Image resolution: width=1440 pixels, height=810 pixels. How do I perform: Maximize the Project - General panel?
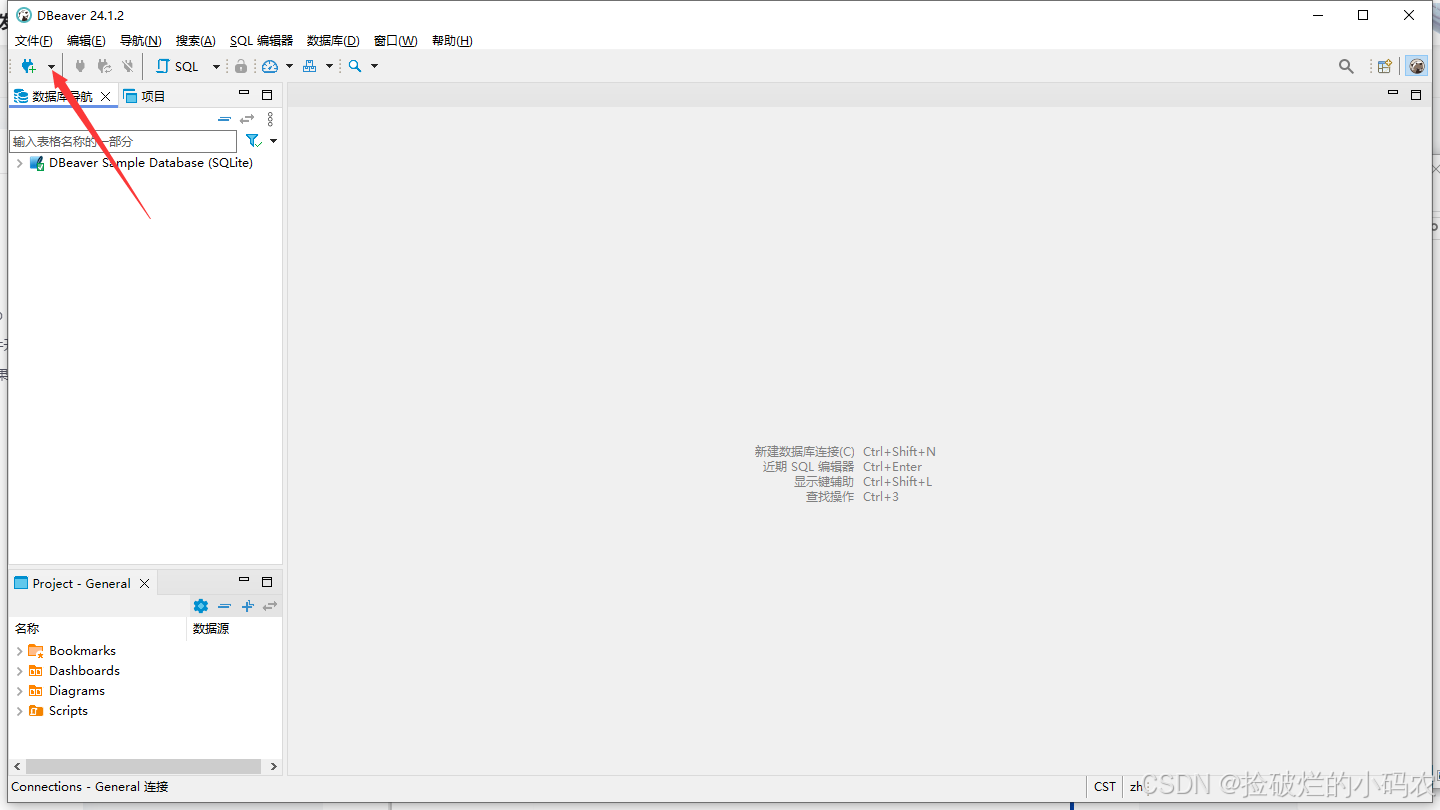[267, 581]
